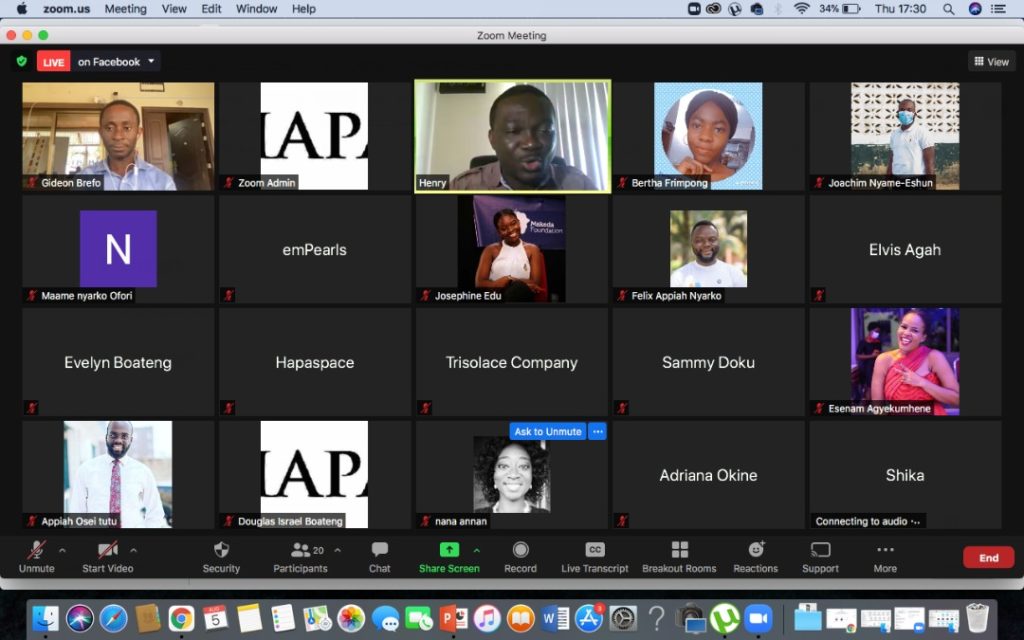Screen dimensions: 1024x640
Task: Open the zoom.us application menu
Action: [x=67, y=9]
